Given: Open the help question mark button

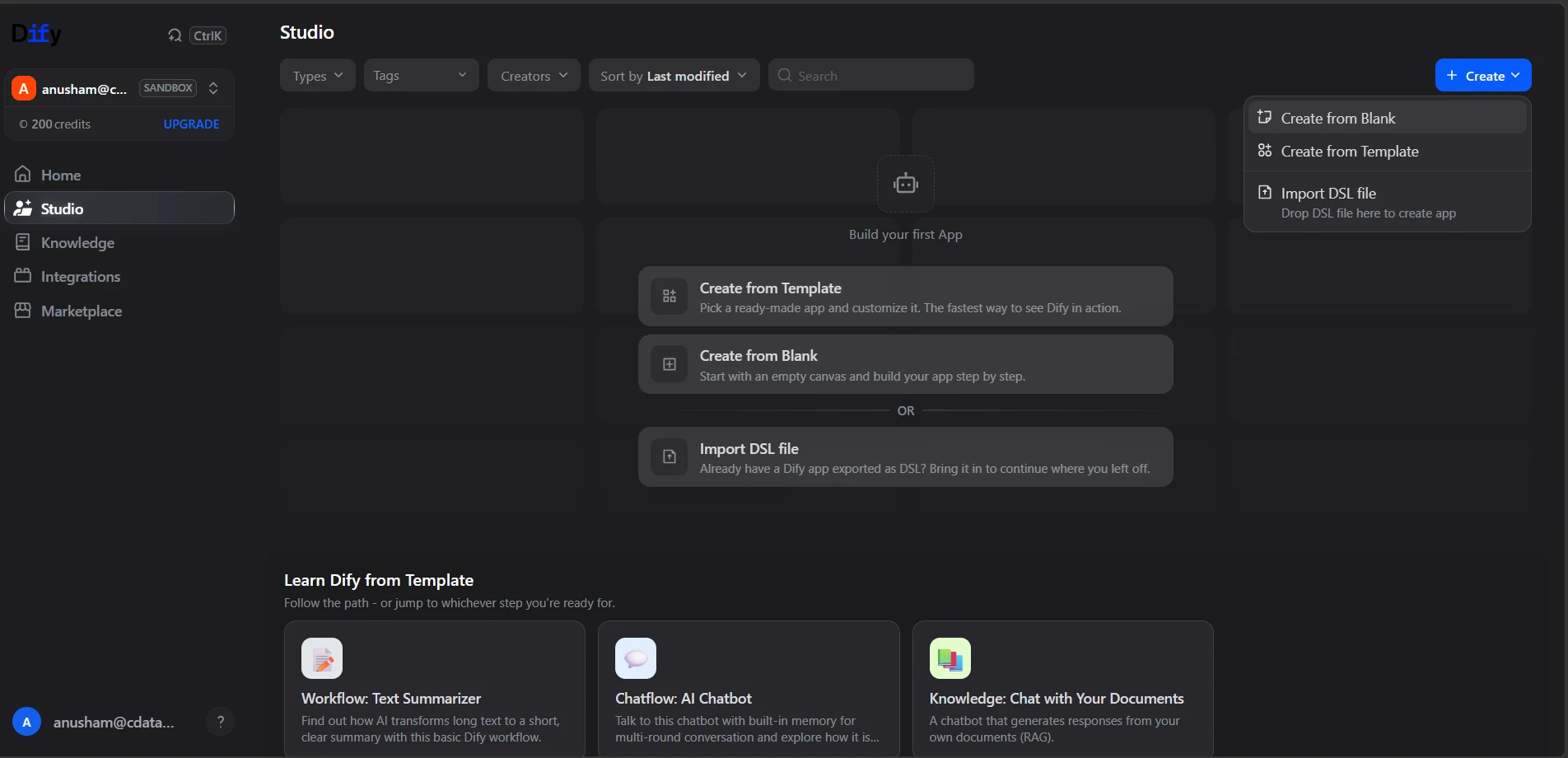Looking at the screenshot, I should (x=220, y=722).
